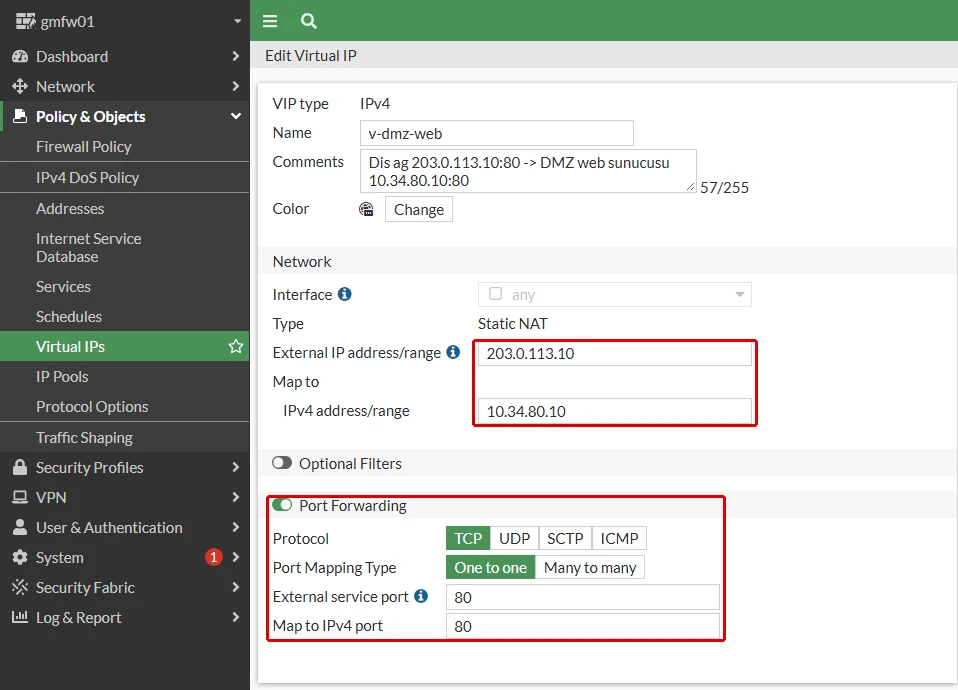Click the color palette icon beside Color

click(366, 209)
